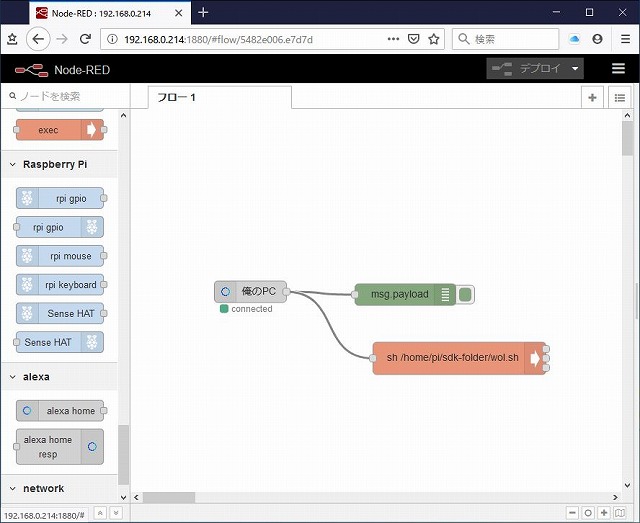Viewport: 640px width, 523px height.
Task: Show the list of flows
Action: tap(620, 98)
